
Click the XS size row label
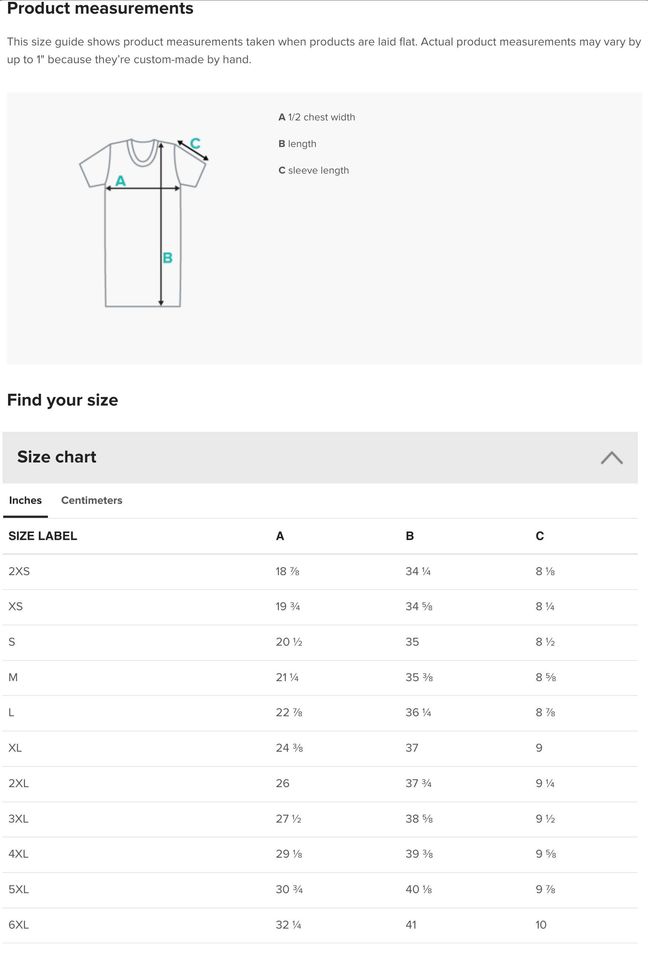[x=15, y=607]
